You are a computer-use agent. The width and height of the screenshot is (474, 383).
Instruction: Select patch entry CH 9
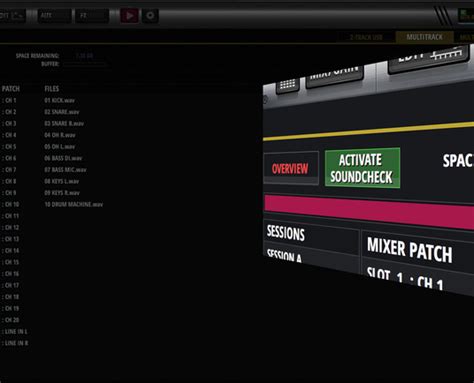9,193
